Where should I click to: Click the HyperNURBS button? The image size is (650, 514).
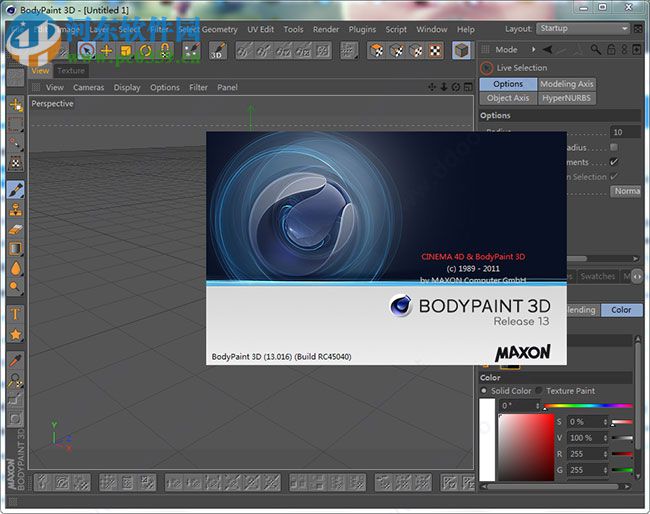pos(567,98)
